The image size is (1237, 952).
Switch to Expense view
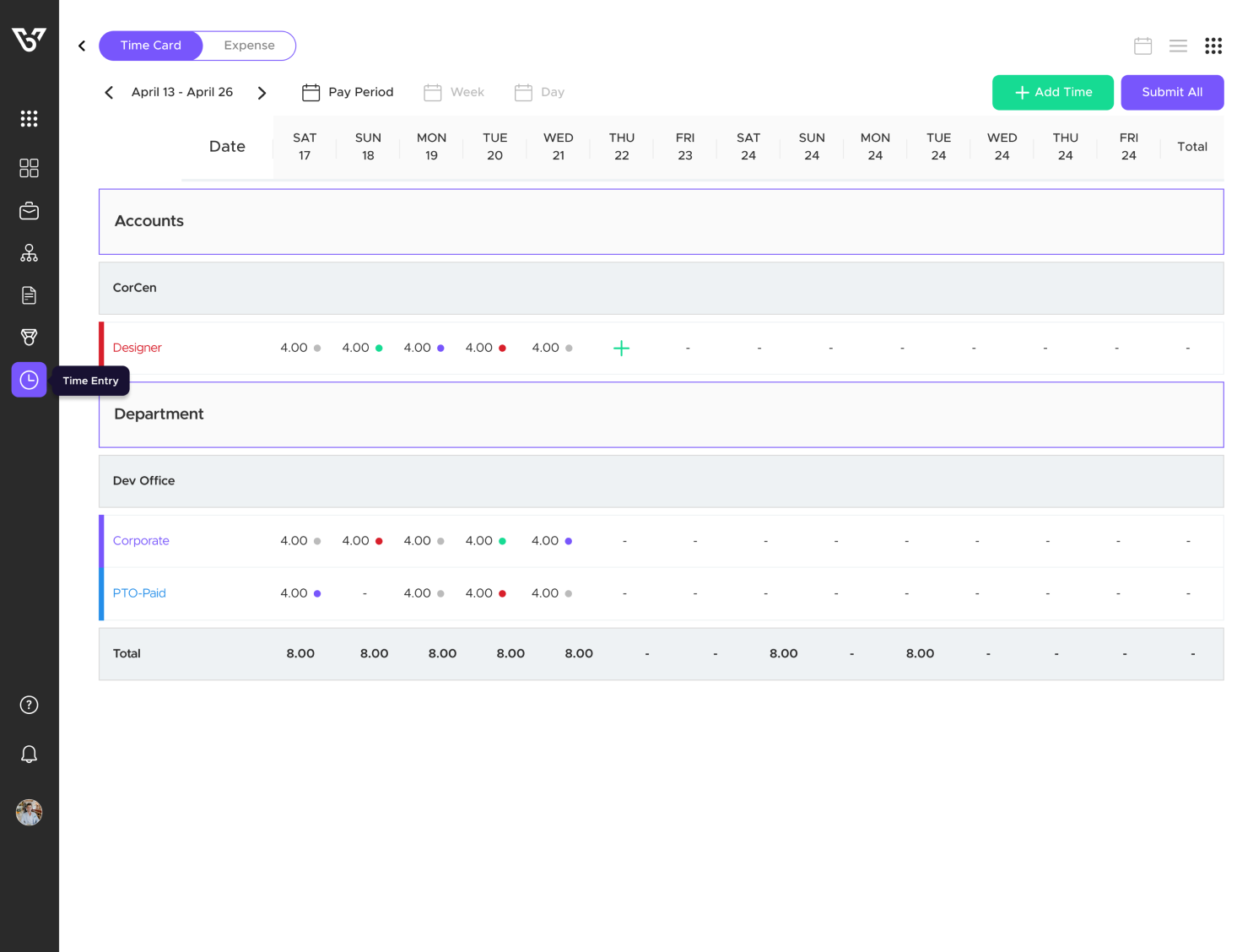(248, 46)
